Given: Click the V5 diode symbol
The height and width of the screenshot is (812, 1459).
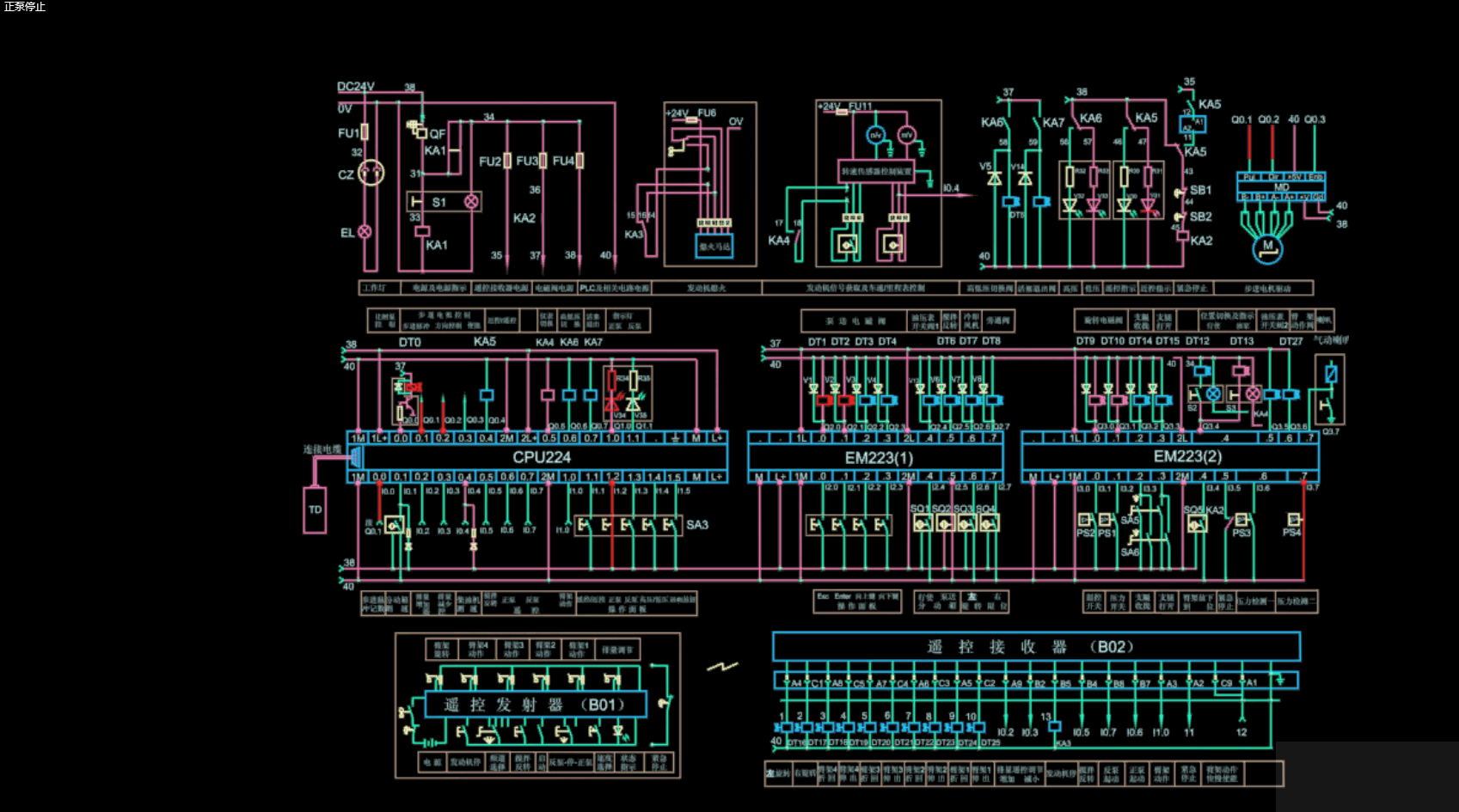Looking at the screenshot, I should (x=995, y=178).
